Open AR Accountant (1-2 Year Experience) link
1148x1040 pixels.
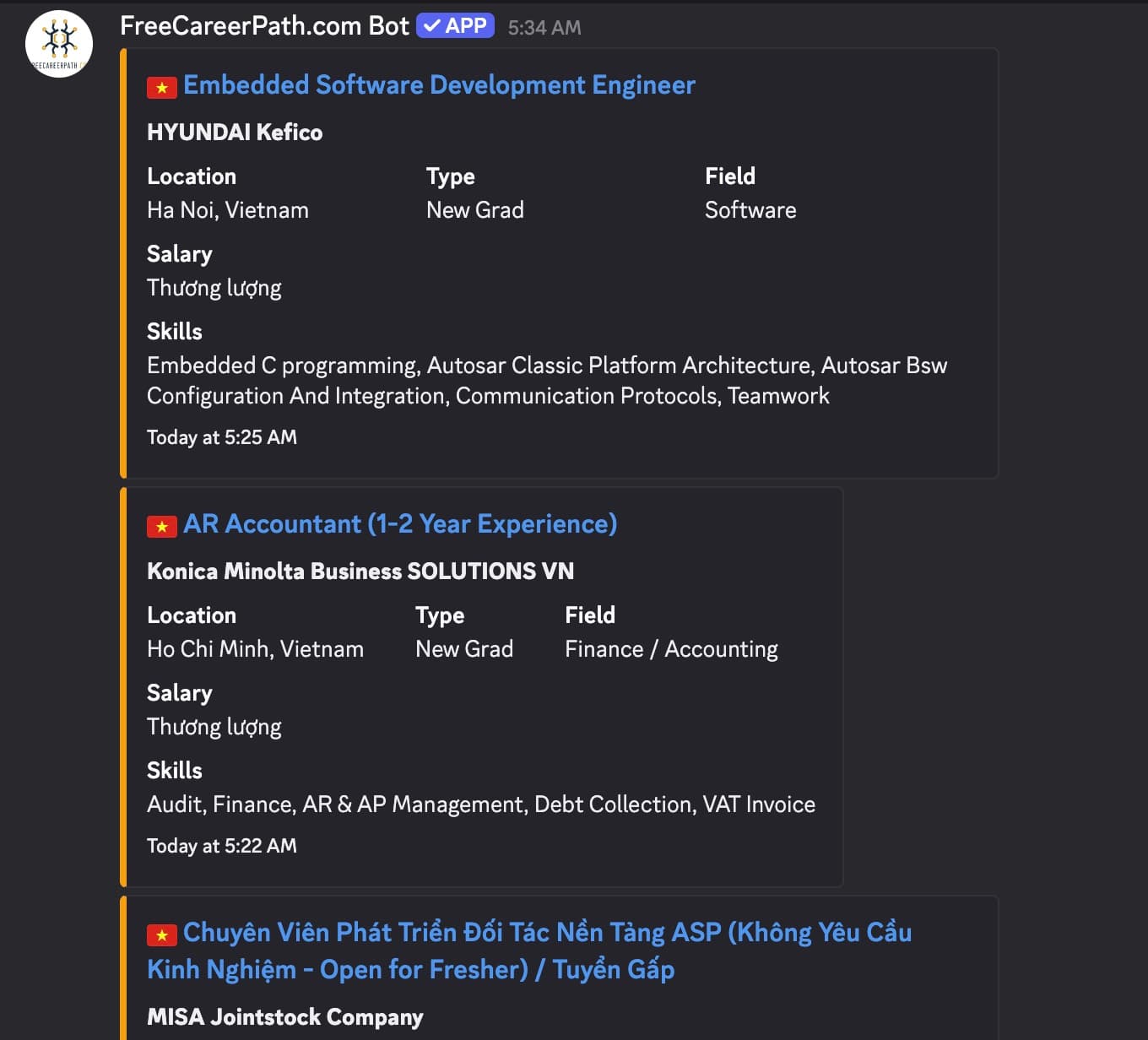point(400,524)
